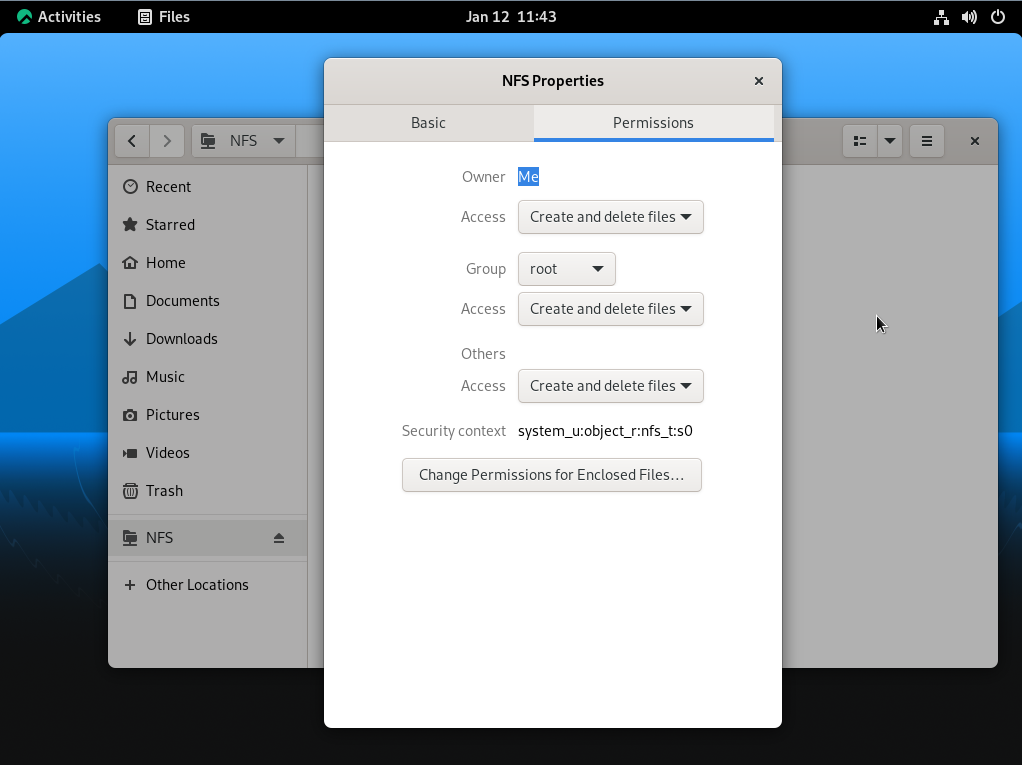Open the NFS path bar dropdown arrow

point(279,141)
